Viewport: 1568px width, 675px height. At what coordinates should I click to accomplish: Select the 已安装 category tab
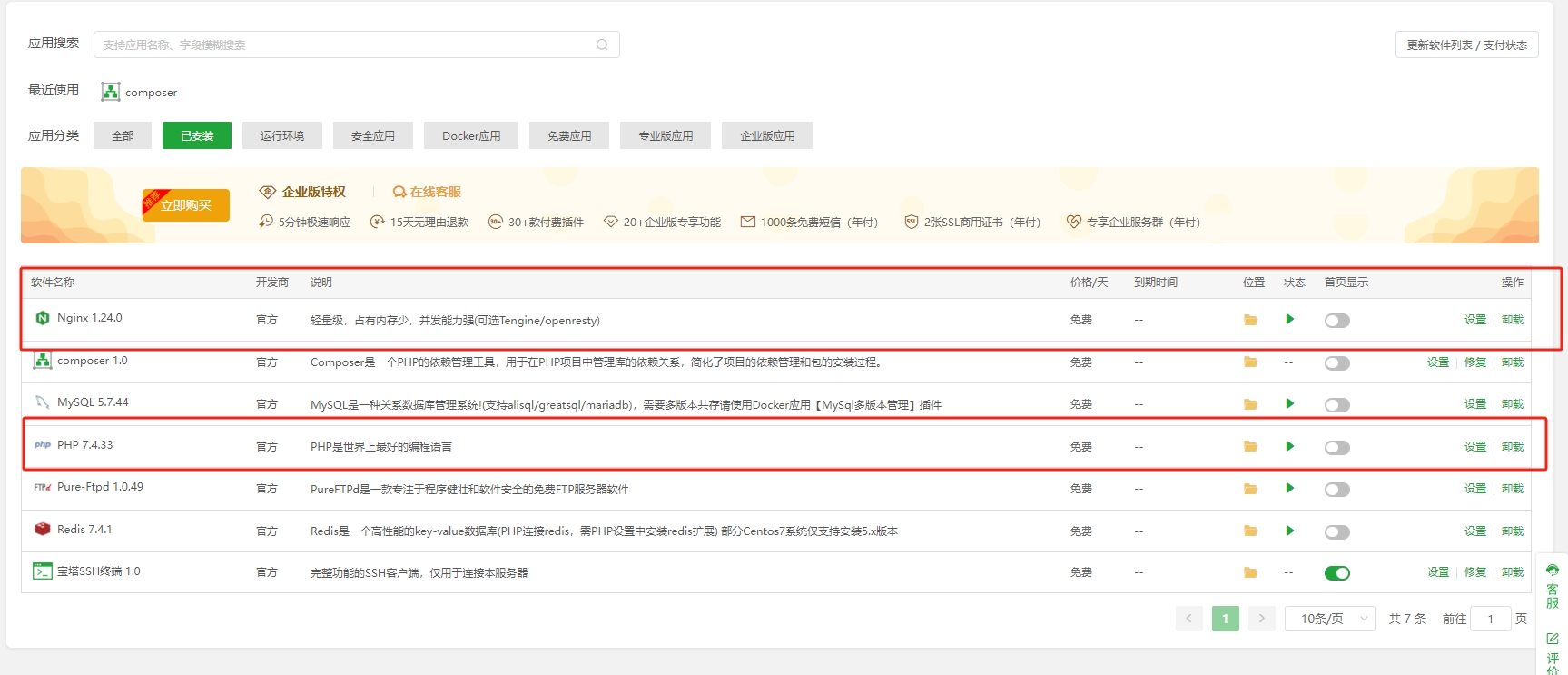point(197,135)
